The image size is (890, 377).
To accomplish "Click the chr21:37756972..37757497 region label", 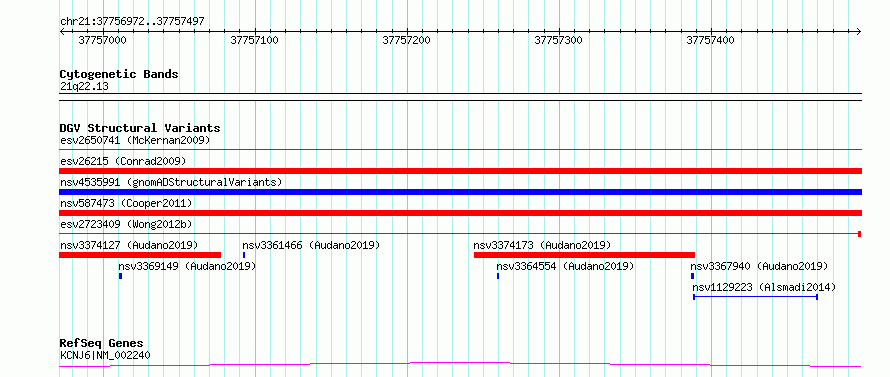I will coord(132,22).
